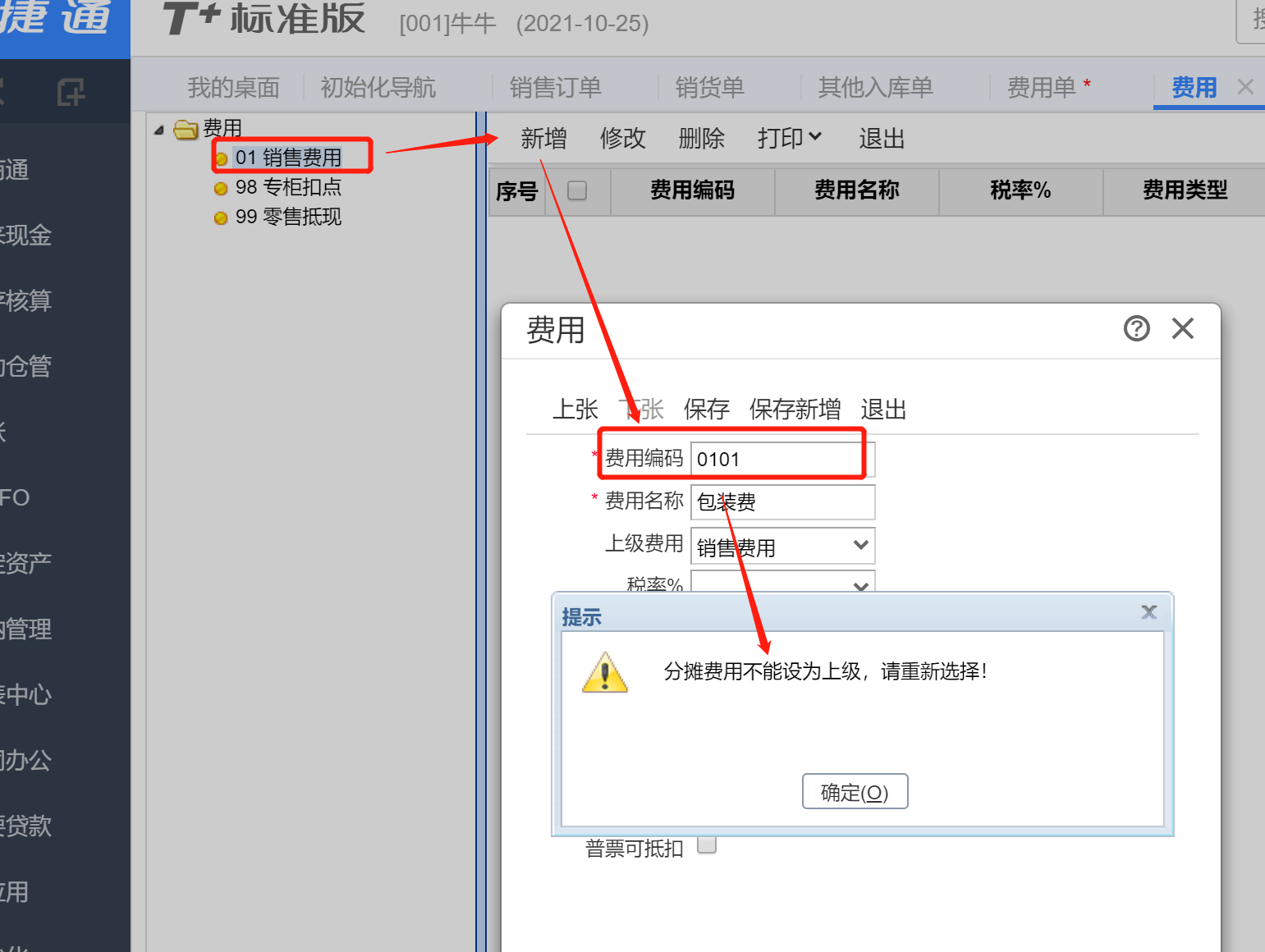Close the 提示 warning popup
The image size is (1265, 952).
(x=1149, y=611)
